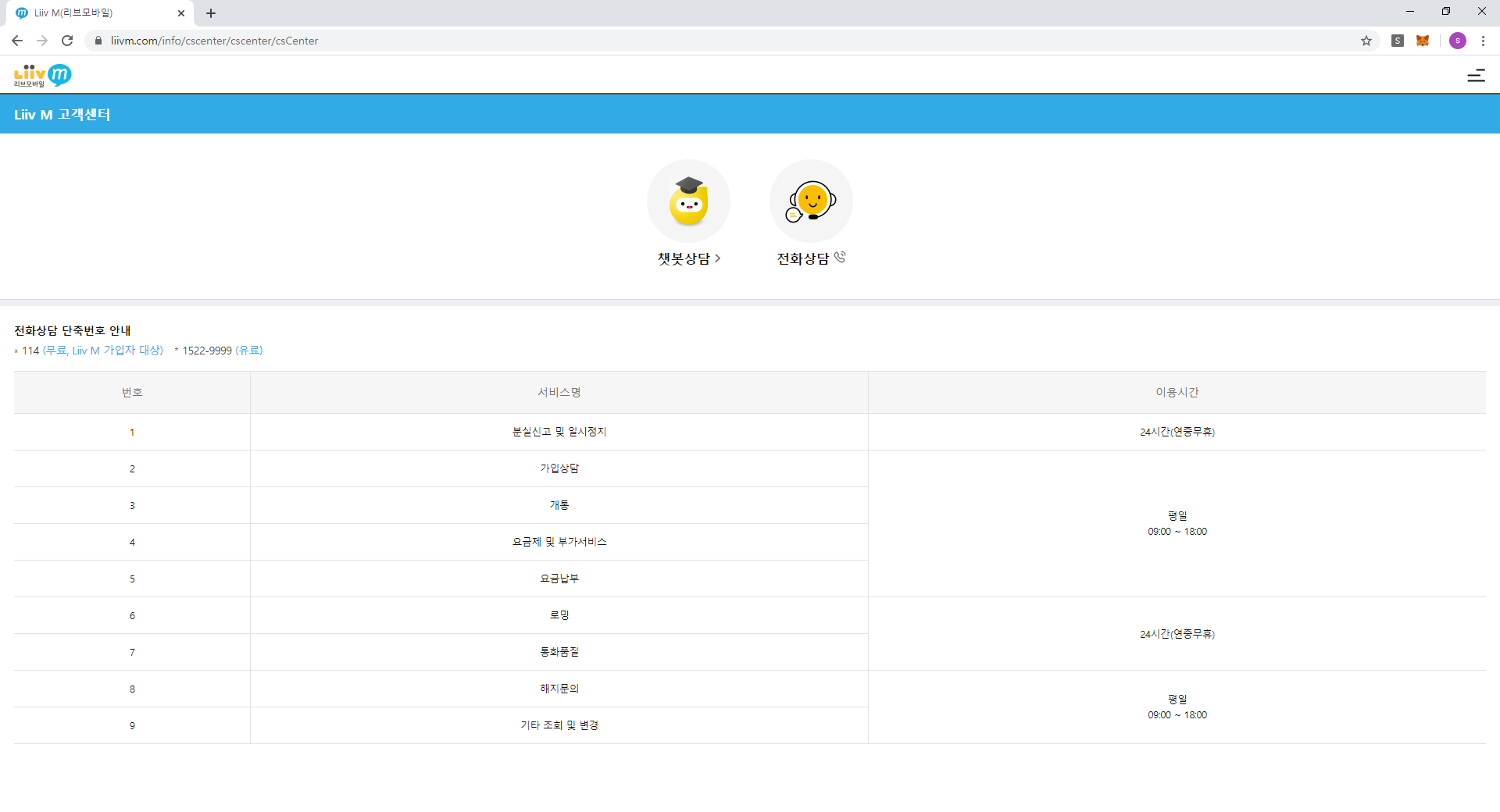Image resolution: width=1500 pixels, height=812 pixels.
Task: Select the Liiv M(리브모바일) tab
Action: (102, 13)
